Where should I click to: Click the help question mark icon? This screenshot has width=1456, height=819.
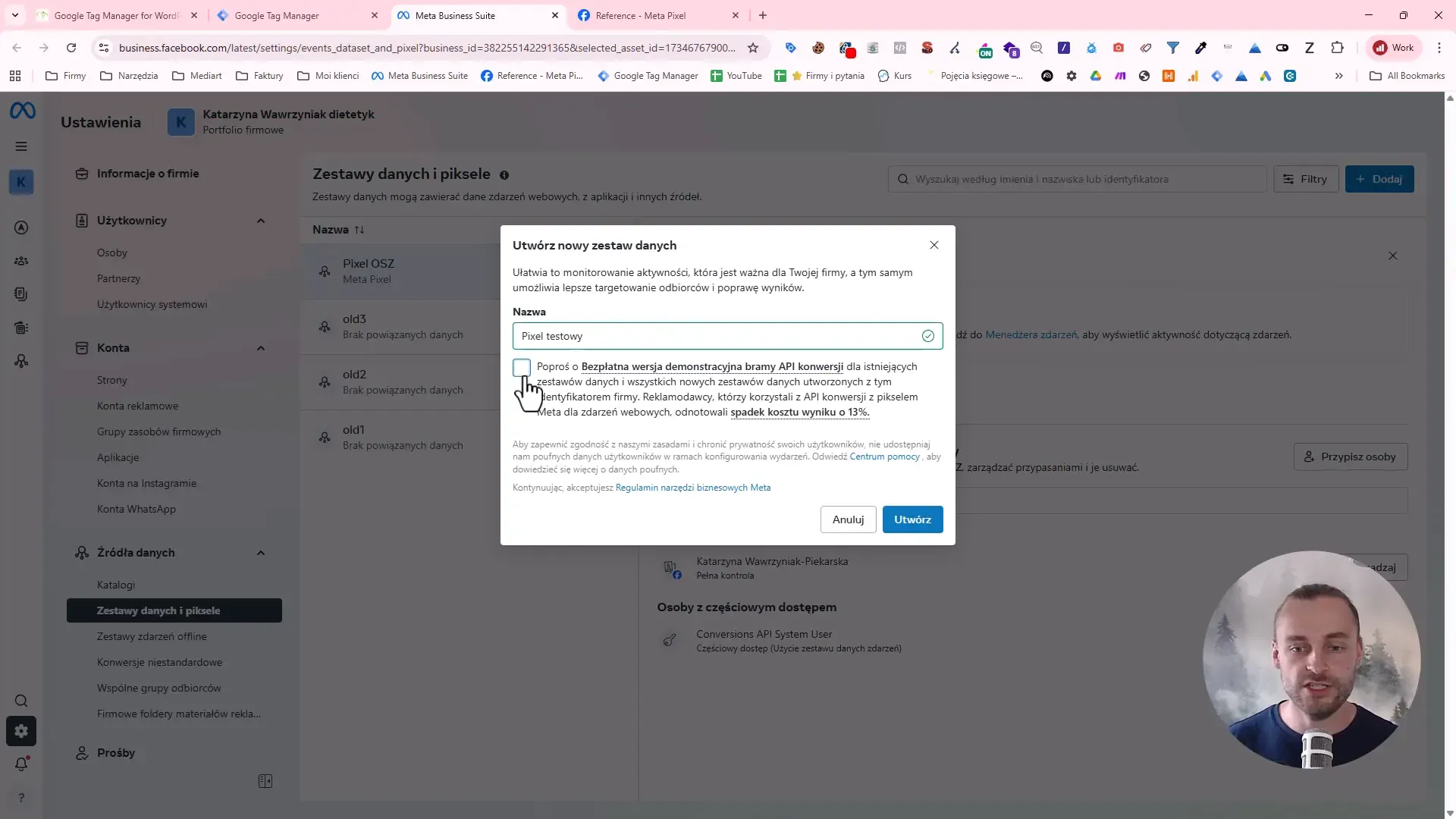[x=21, y=798]
